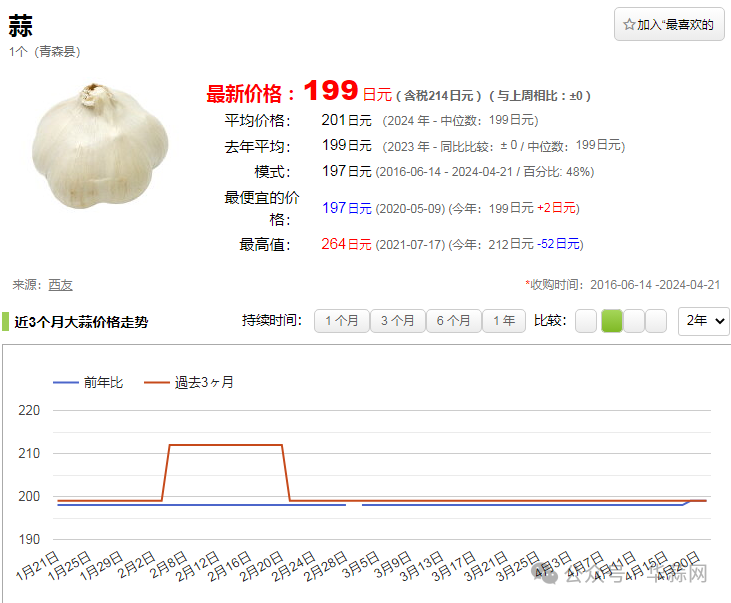Click the 收购时间 date range text
Image resolution: width=731 pixels, height=603 pixels.
pos(623,284)
